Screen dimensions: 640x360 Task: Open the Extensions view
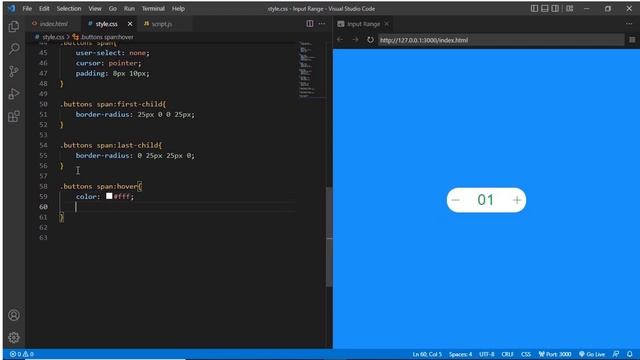coord(14,116)
